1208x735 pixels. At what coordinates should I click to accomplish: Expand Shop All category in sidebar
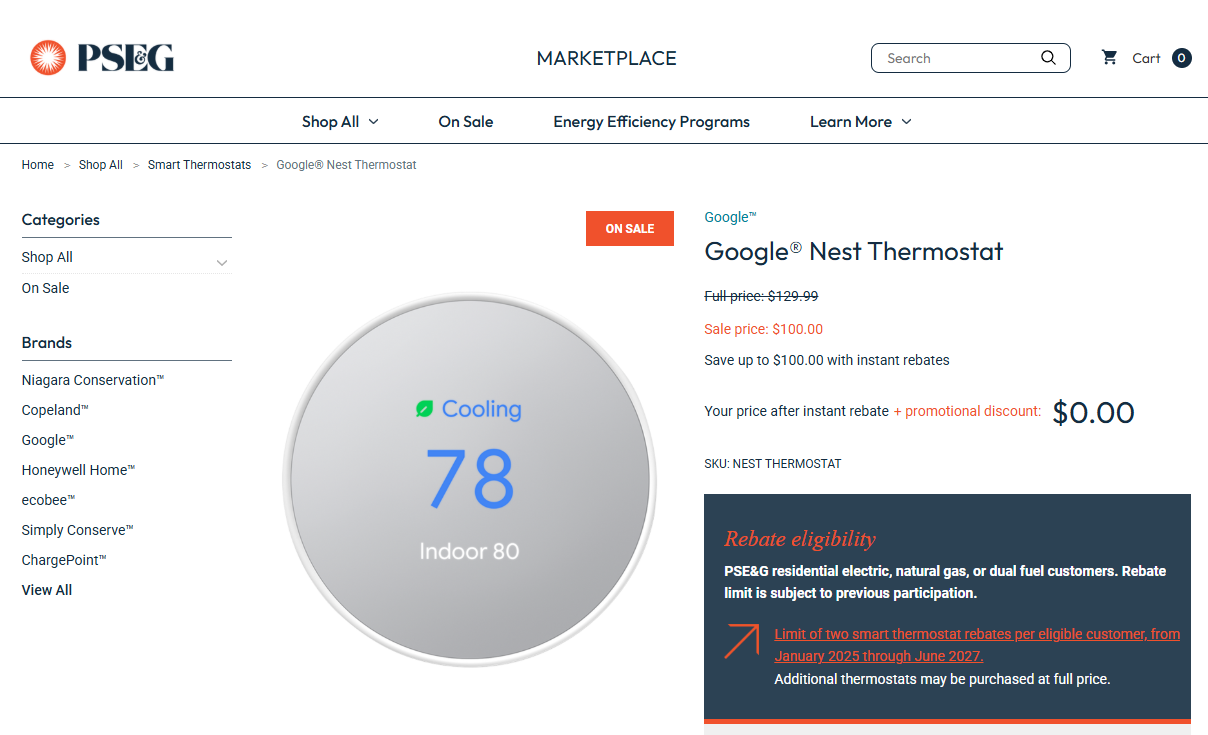coord(222,263)
